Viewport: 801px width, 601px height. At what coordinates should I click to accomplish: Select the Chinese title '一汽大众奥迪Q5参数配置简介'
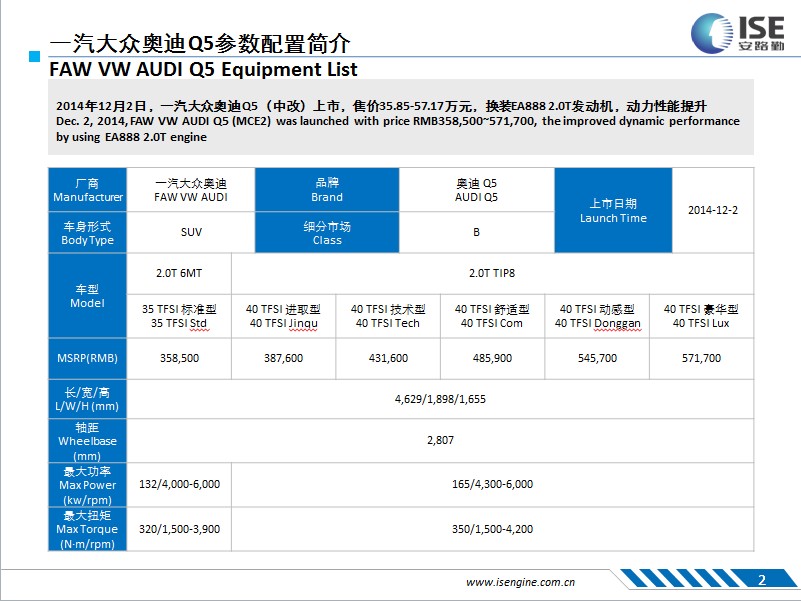[200, 43]
